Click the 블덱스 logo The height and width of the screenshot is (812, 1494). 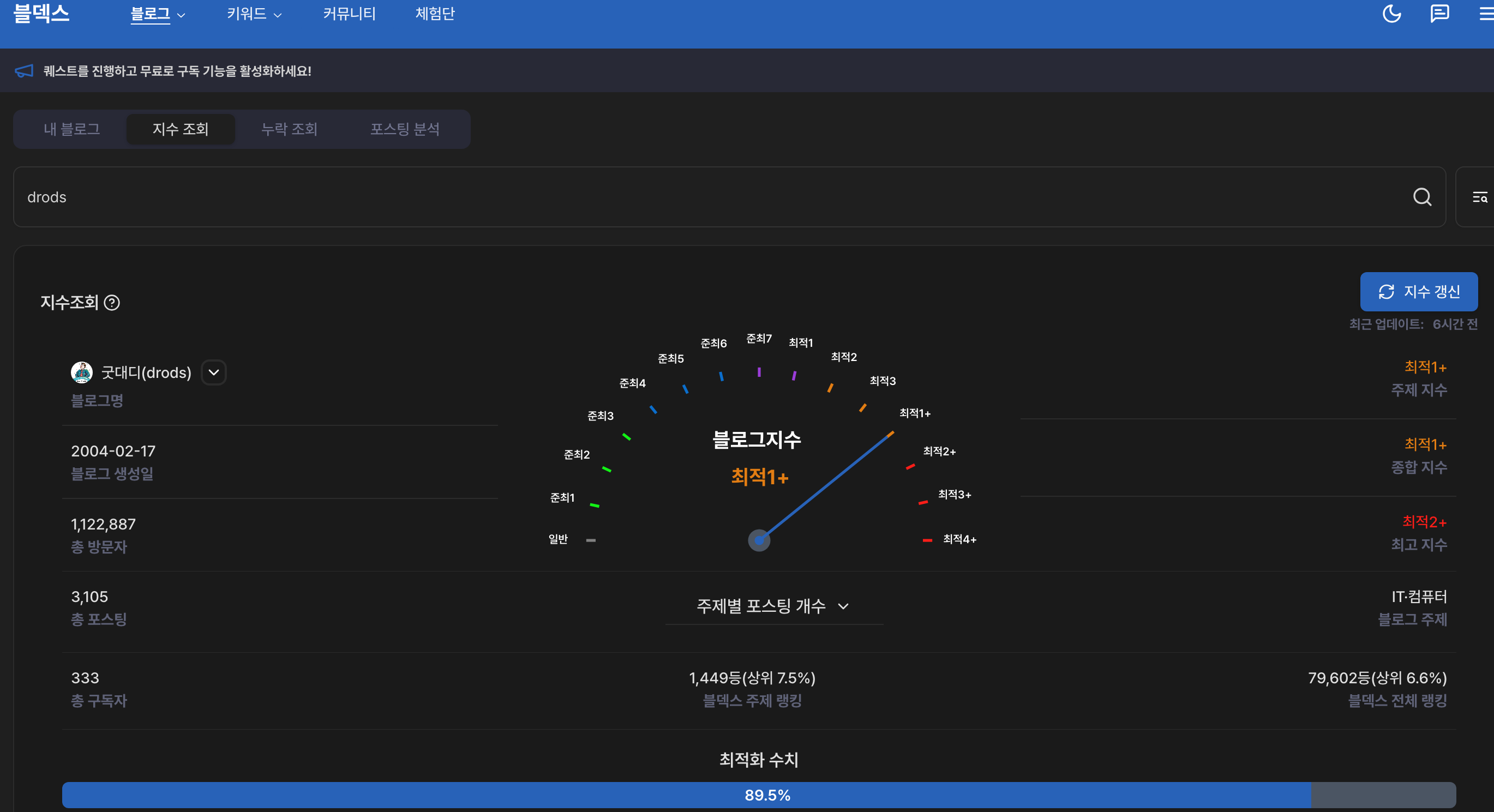click(x=41, y=13)
